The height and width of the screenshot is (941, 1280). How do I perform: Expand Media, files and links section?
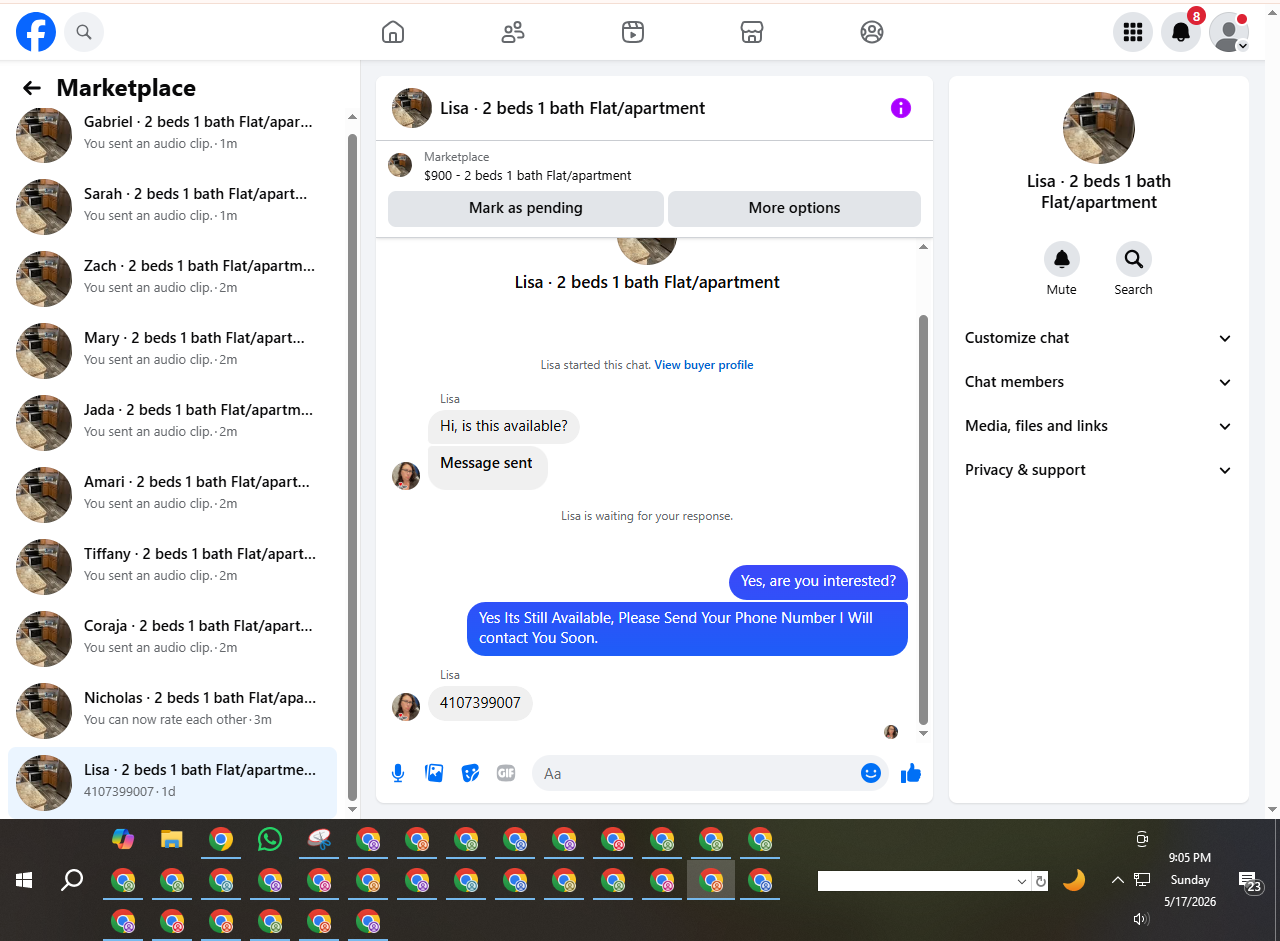point(1098,426)
